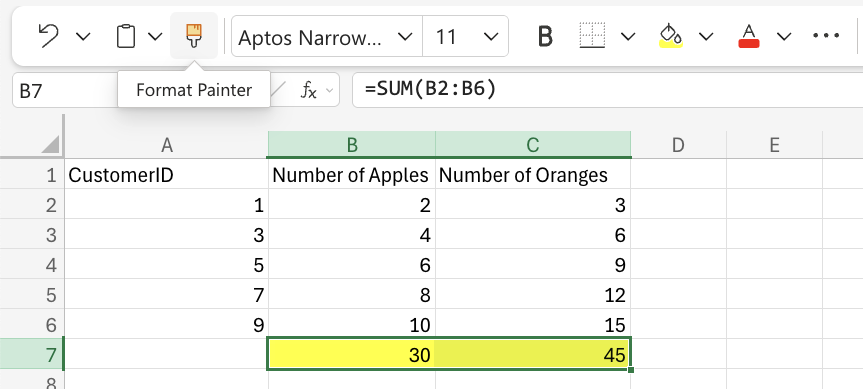Click the Borders grid icon
This screenshot has width=863, height=389.
(x=592, y=36)
